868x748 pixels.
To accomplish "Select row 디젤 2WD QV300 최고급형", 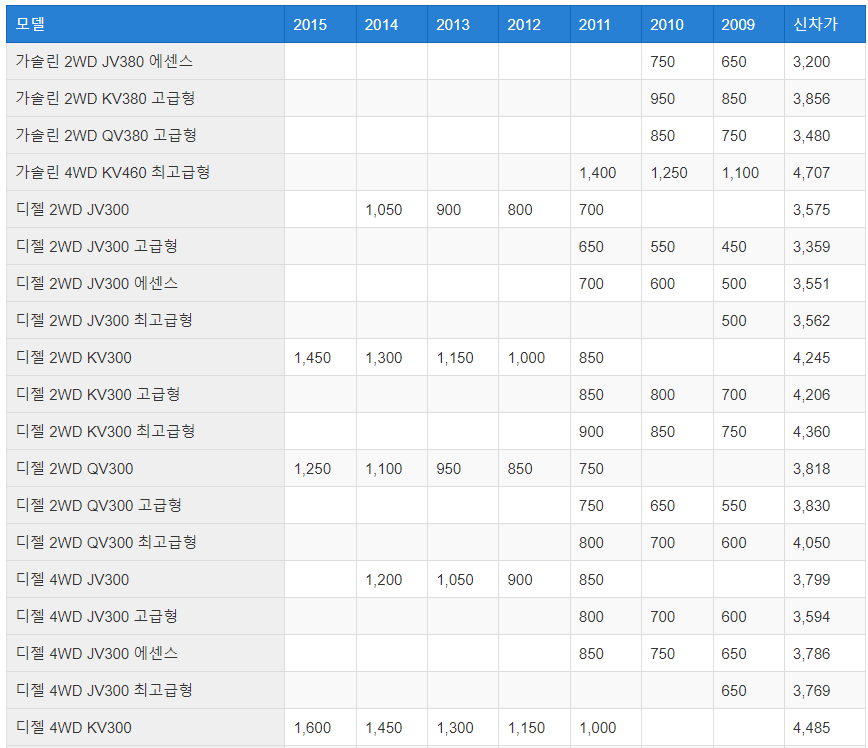I will tap(436, 543).
